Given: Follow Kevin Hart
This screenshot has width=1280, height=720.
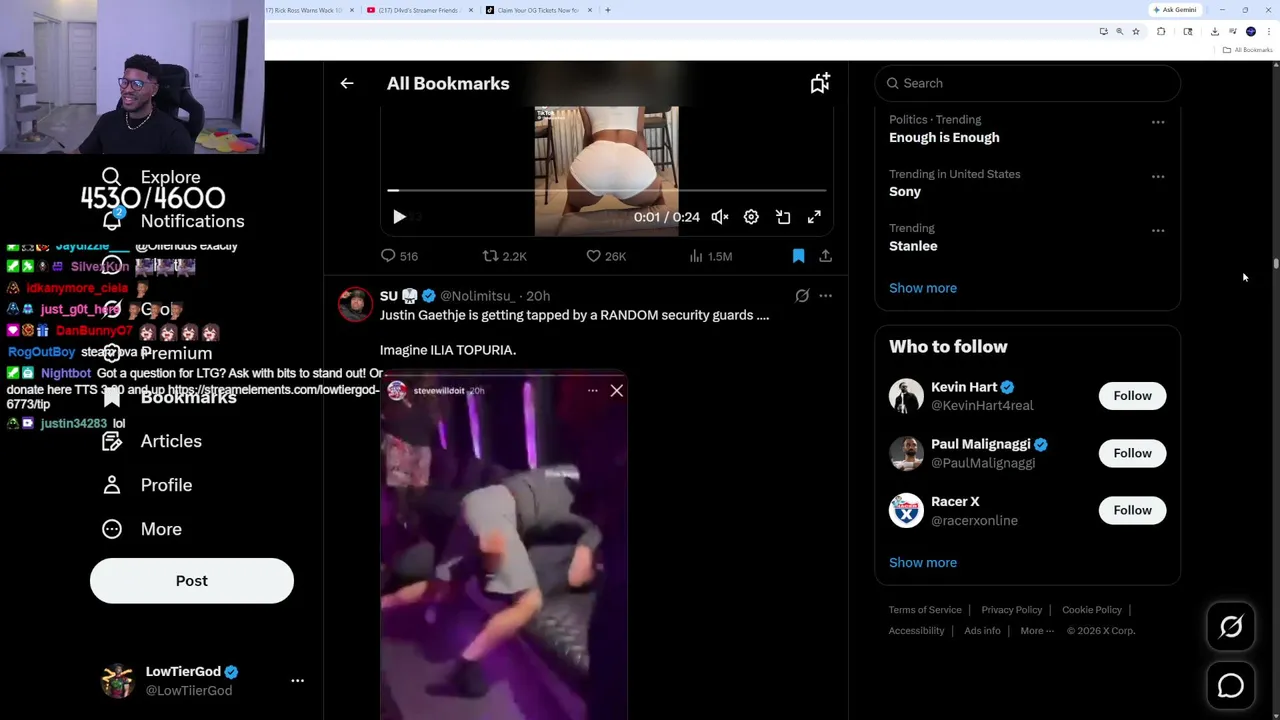Looking at the screenshot, I should coord(1132,396).
